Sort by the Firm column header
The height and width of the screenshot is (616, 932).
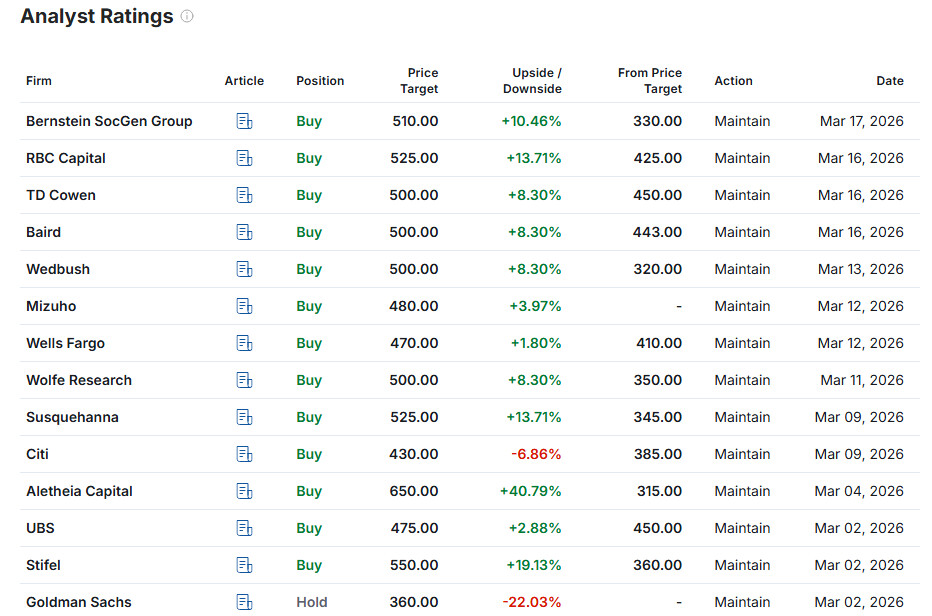click(x=39, y=81)
